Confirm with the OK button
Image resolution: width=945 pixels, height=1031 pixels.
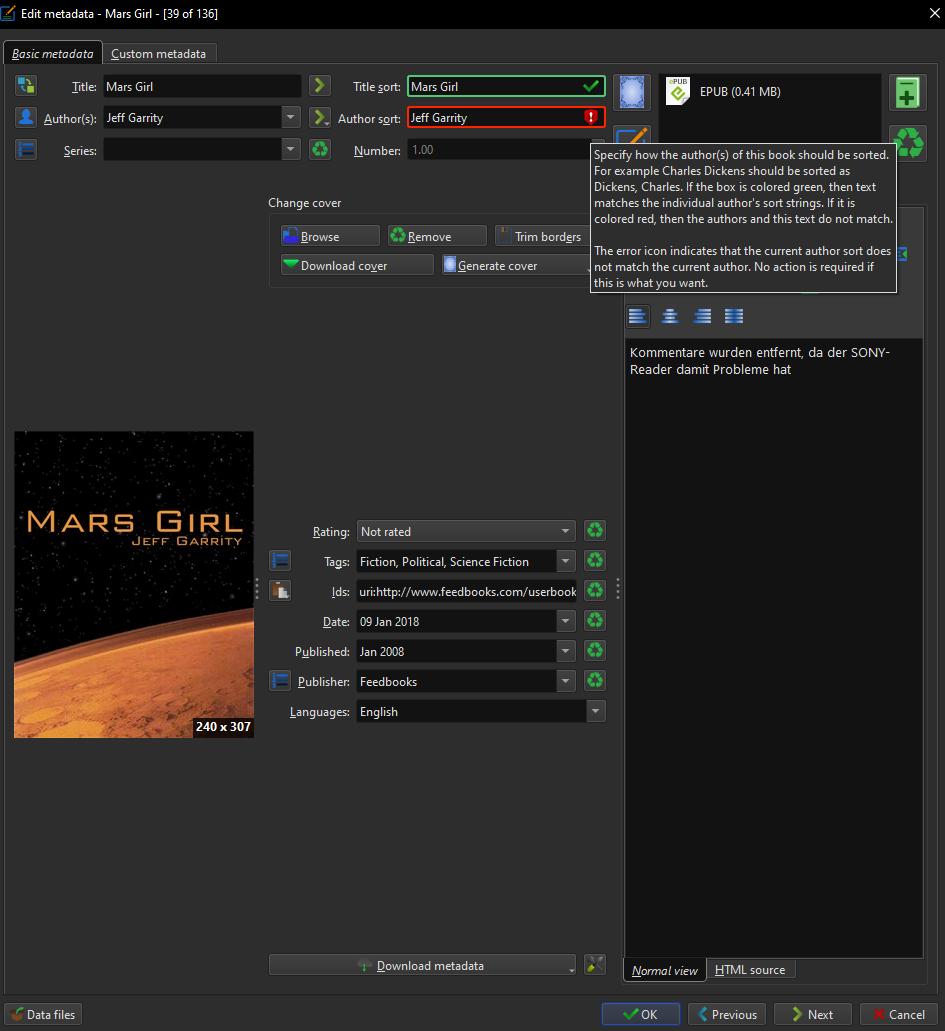click(641, 1014)
